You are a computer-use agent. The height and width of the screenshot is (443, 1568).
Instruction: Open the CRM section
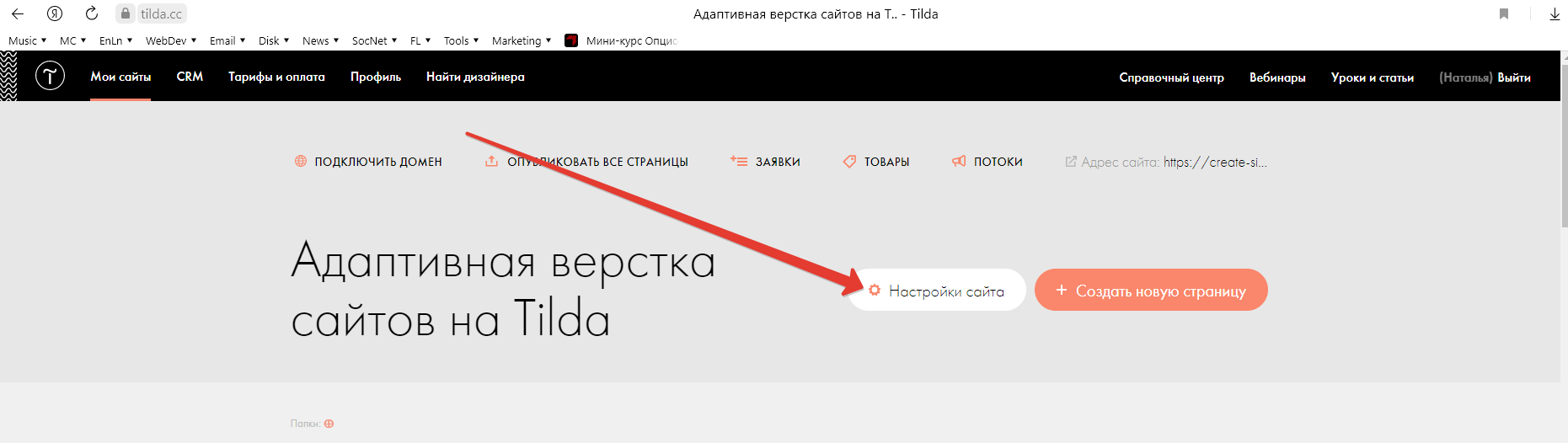pos(190,77)
